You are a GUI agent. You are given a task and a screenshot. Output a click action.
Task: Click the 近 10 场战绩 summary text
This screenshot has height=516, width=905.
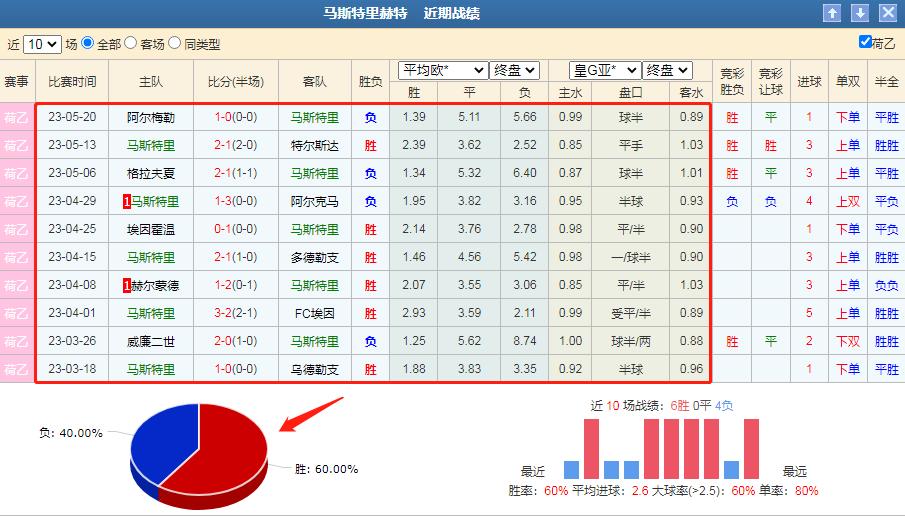(661, 406)
